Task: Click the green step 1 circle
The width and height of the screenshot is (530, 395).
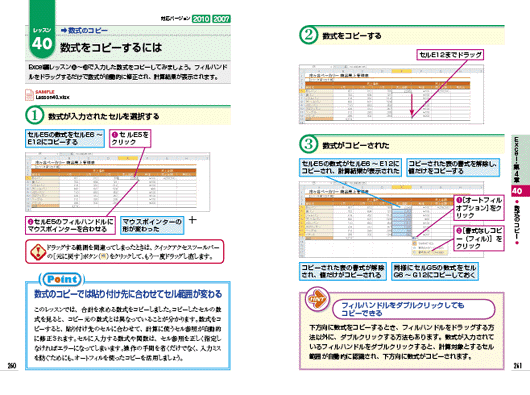Action: tap(34, 116)
